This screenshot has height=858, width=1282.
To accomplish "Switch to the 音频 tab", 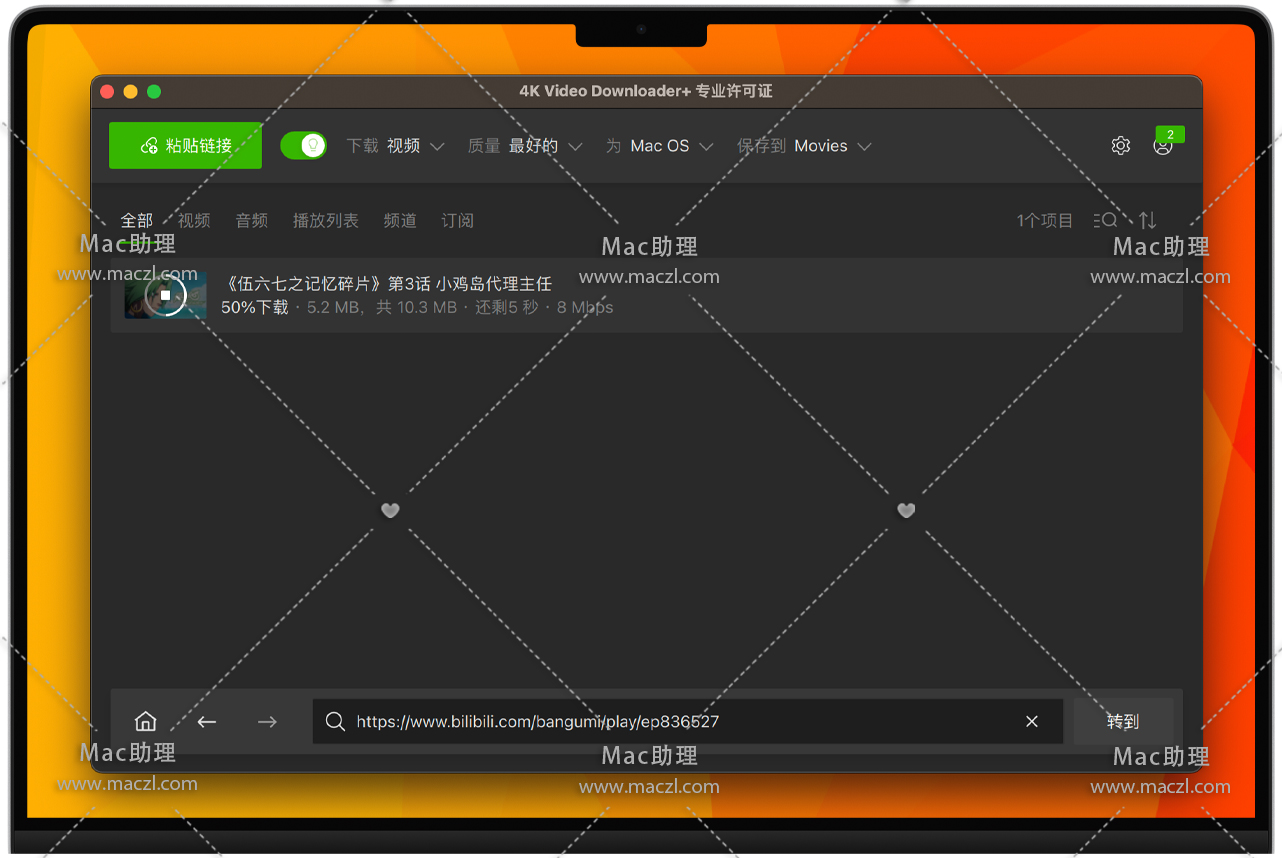I will pos(251,220).
